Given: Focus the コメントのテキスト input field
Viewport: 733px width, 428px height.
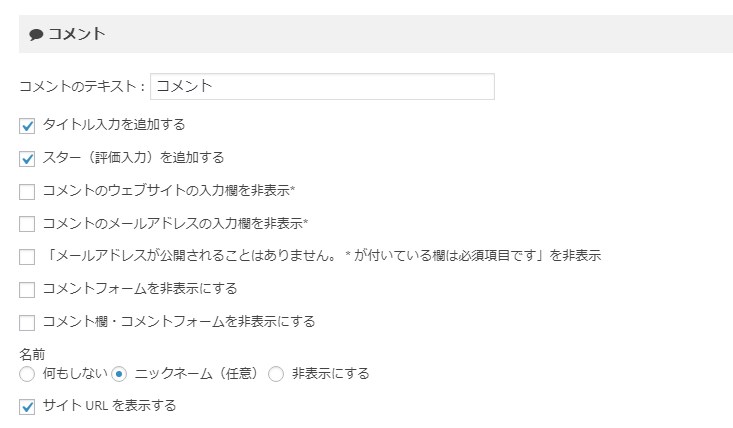Looking at the screenshot, I should (x=322, y=86).
